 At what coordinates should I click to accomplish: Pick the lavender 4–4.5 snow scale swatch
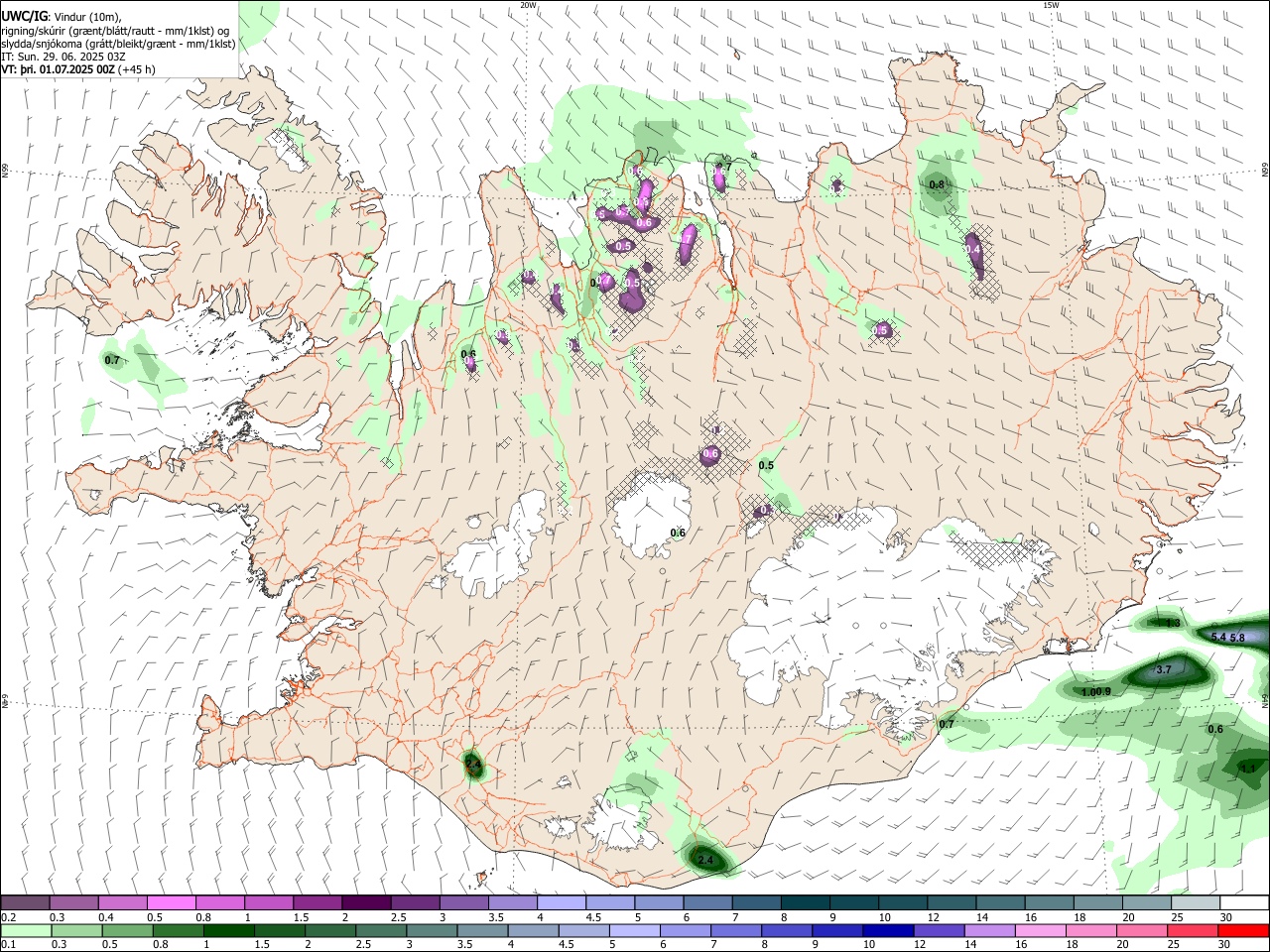(561, 902)
